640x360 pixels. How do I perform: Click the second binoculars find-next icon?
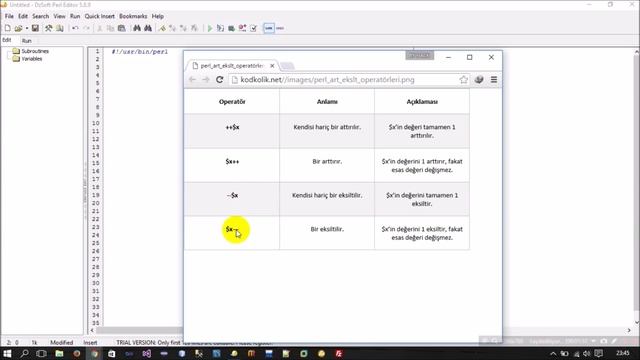coord(148,28)
